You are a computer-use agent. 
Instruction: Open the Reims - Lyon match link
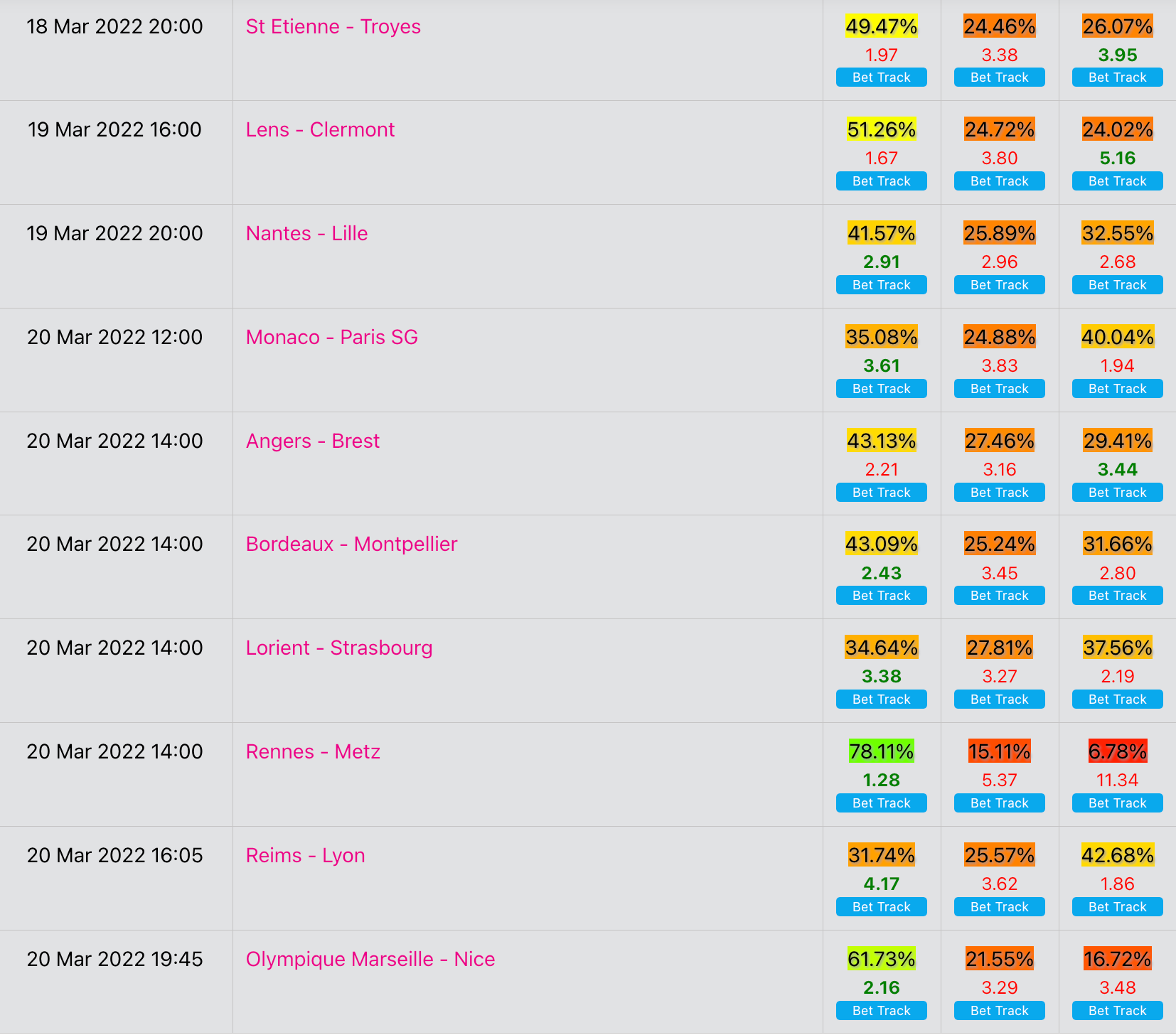(305, 856)
